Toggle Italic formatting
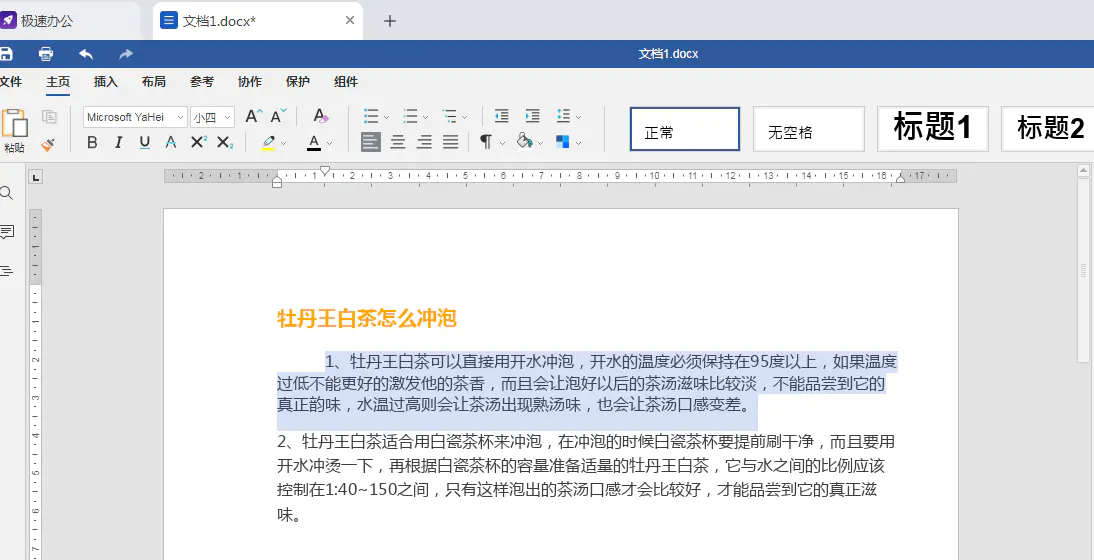 tap(119, 143)
